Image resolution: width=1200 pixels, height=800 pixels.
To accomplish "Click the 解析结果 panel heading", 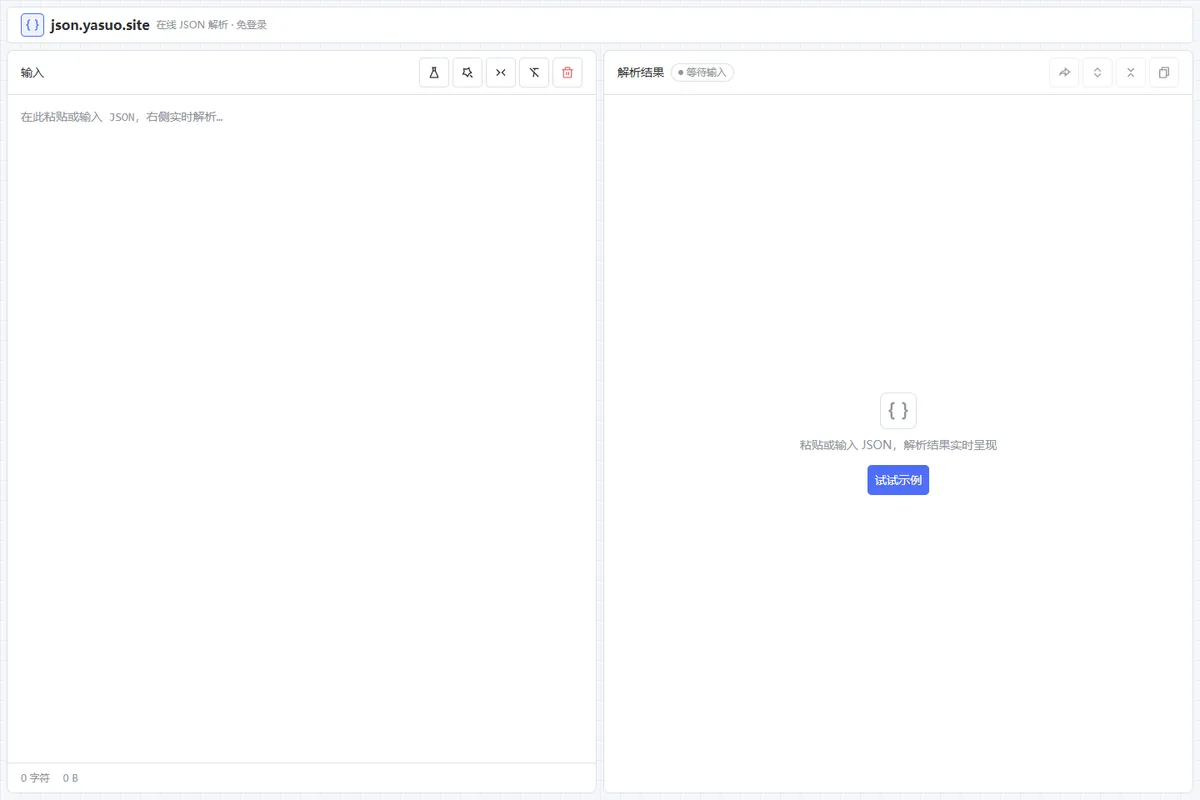I will [x=640, y=73].
